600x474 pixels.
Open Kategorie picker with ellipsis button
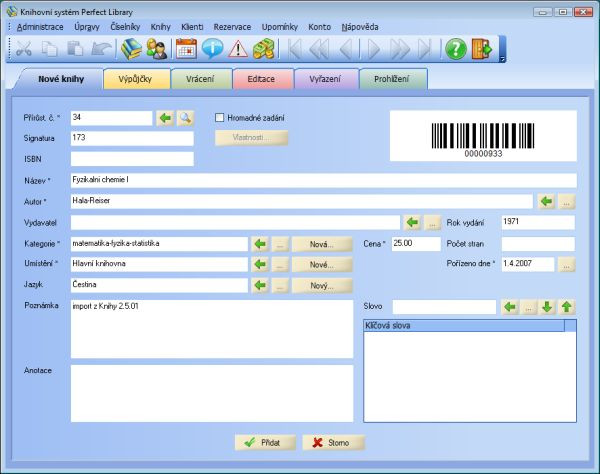280,244
